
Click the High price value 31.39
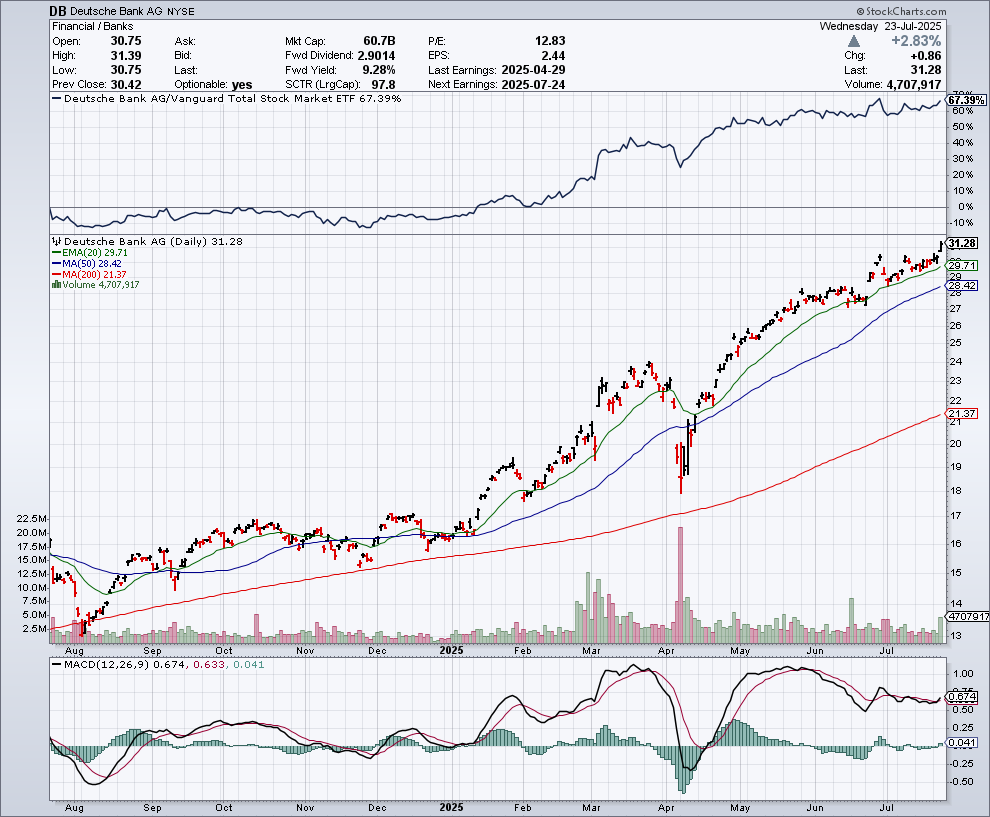pyautogui.click(x=126, y=55)
